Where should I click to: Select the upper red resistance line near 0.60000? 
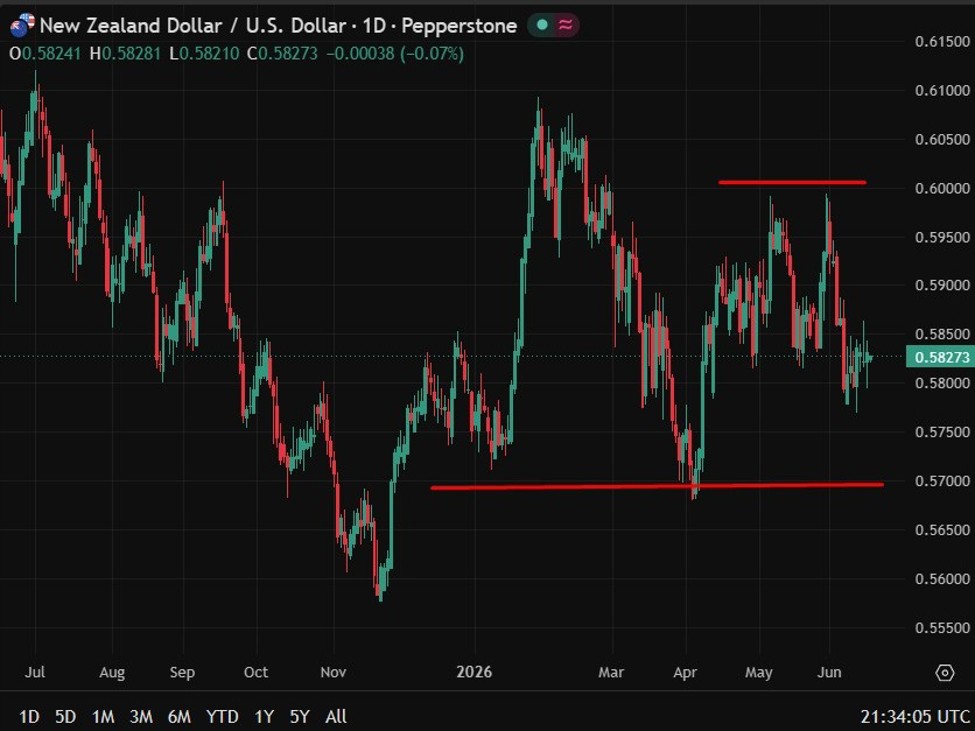point(792,183)
